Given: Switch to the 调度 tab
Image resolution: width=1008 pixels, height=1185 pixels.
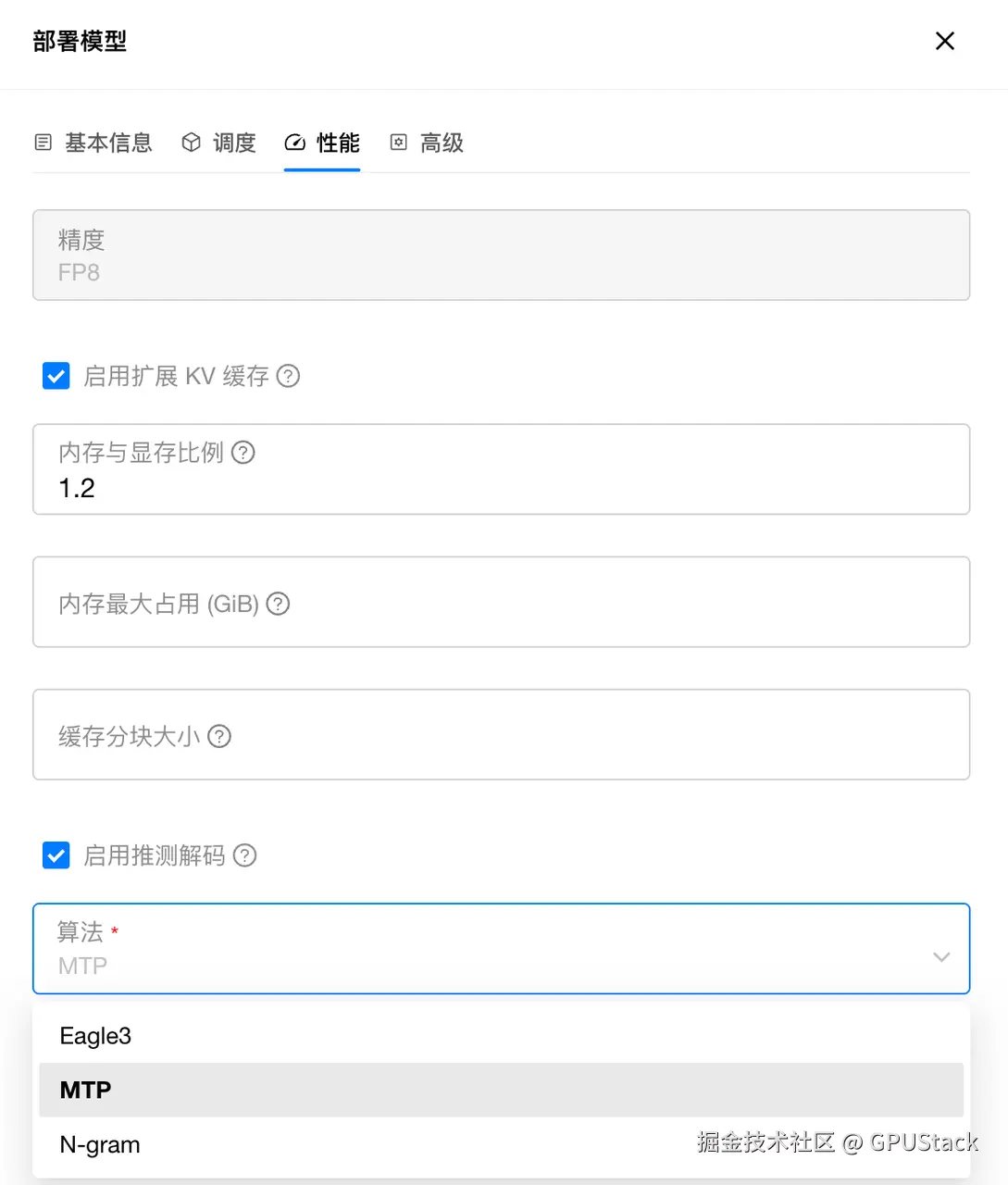Looking at the screenshot, I should point(233,143).
